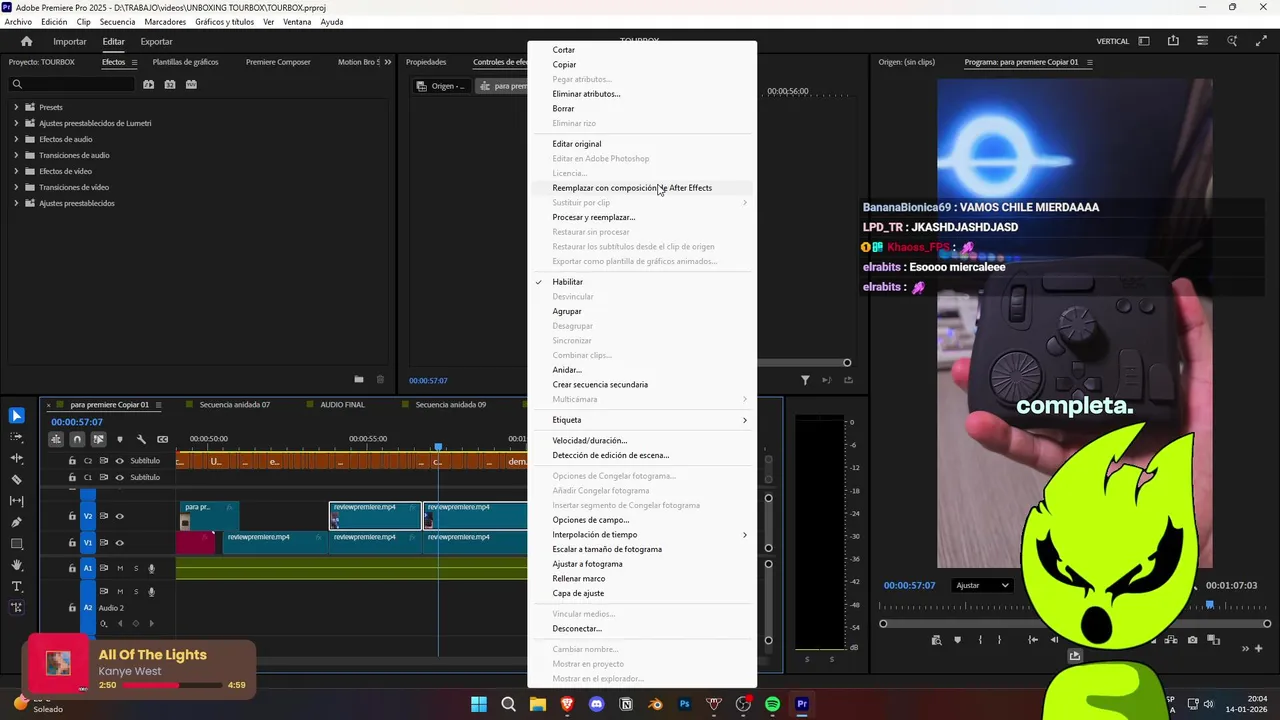The image size is (1280, 720).
Task: Click the YUV Effects filter icon
Action: [191, 84]
